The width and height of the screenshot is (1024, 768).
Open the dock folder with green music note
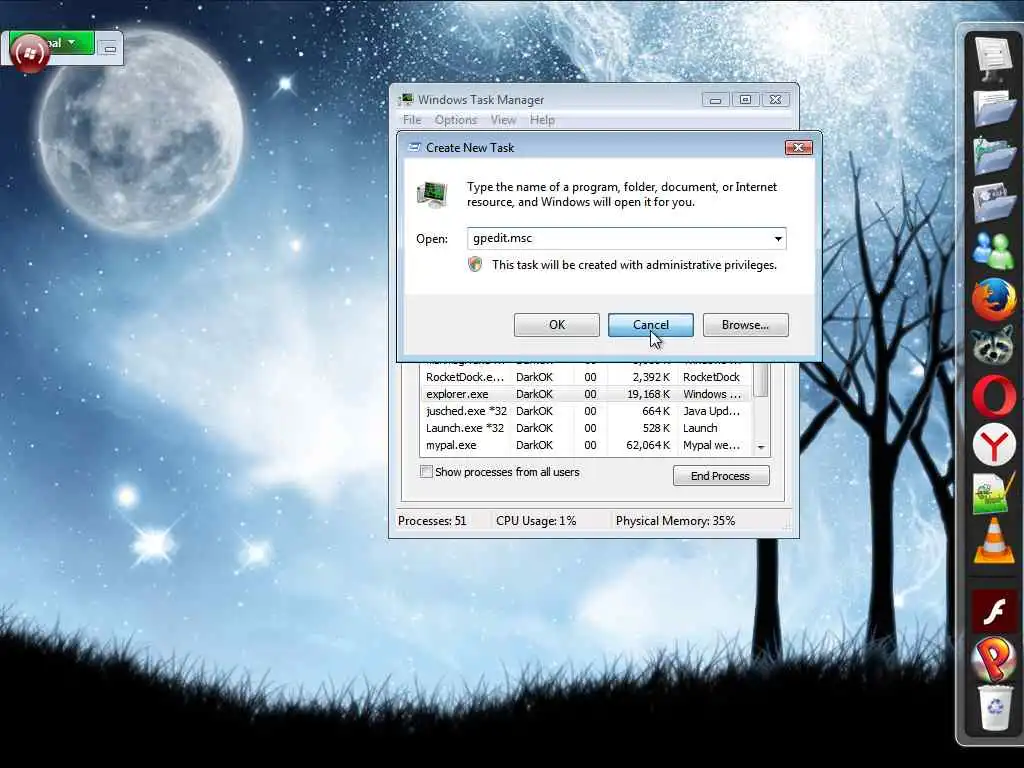click(x=993, y=155)
